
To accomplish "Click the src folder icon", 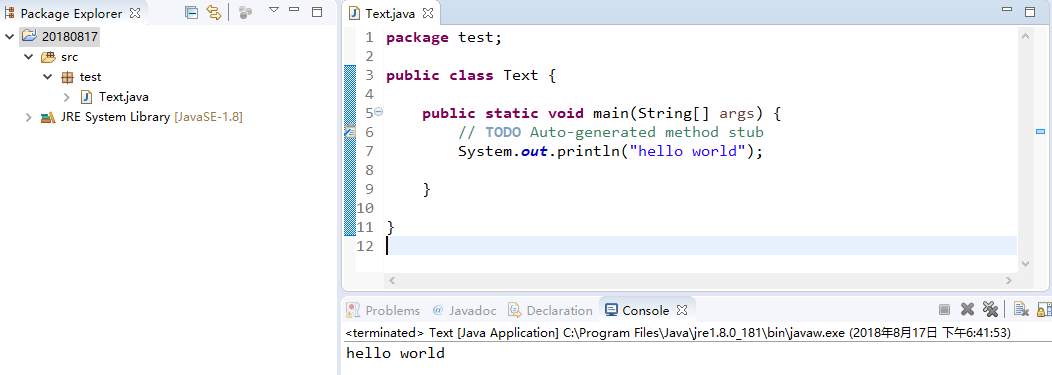I will click(x=48, y=57).
